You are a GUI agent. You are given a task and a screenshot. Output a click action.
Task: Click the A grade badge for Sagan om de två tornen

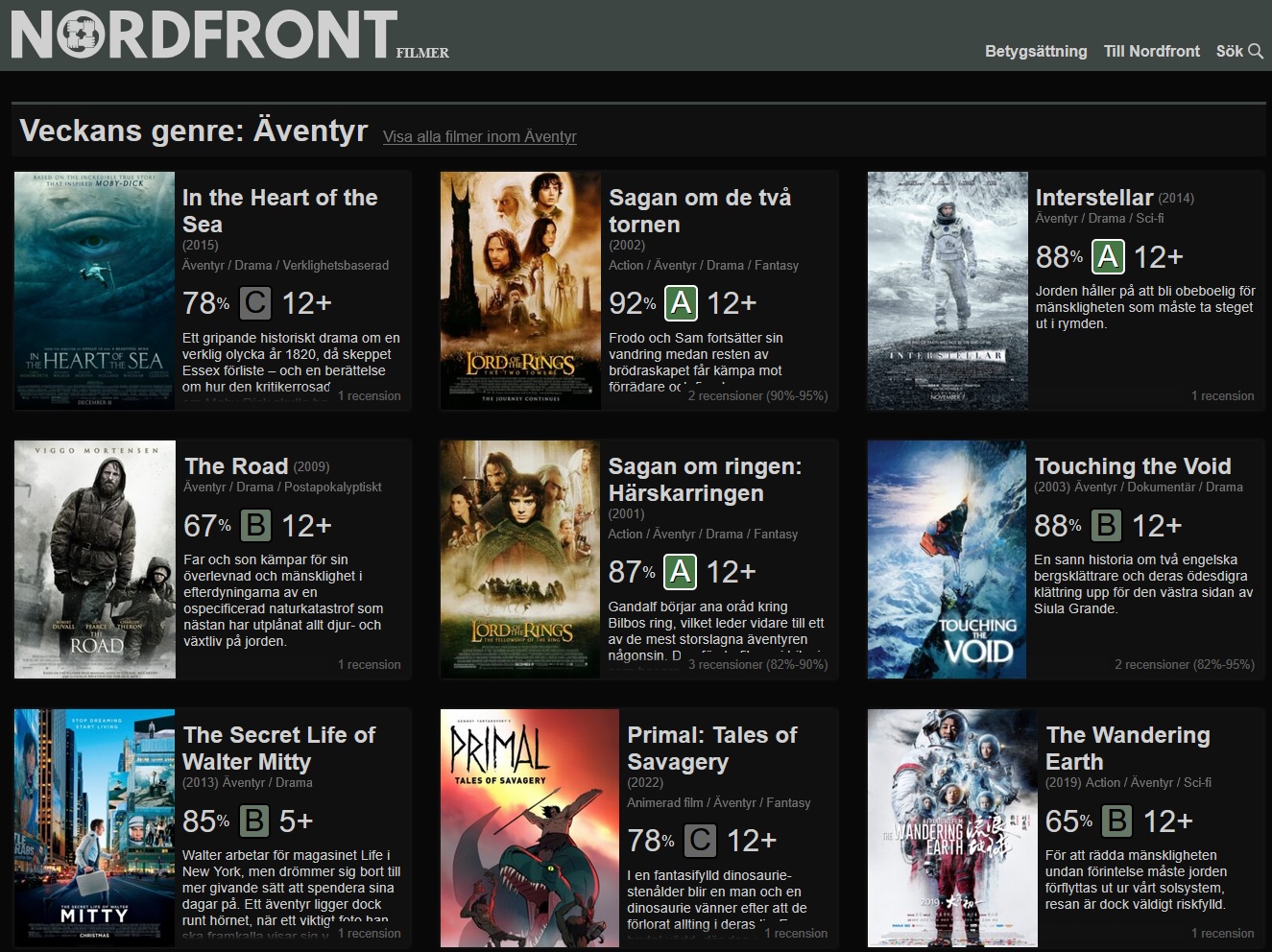click(x=682, y=303)
